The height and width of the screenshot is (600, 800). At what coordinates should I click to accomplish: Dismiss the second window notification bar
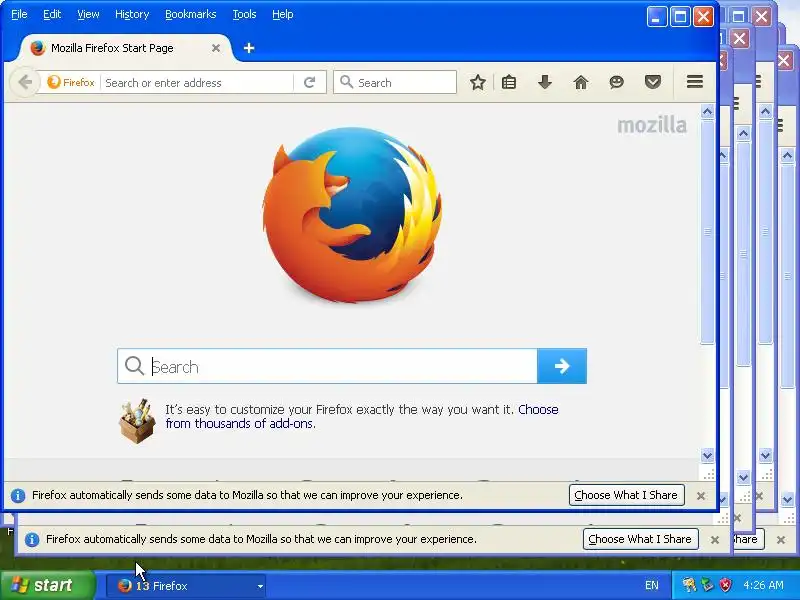pyautogui.click(x=714, y=539)
